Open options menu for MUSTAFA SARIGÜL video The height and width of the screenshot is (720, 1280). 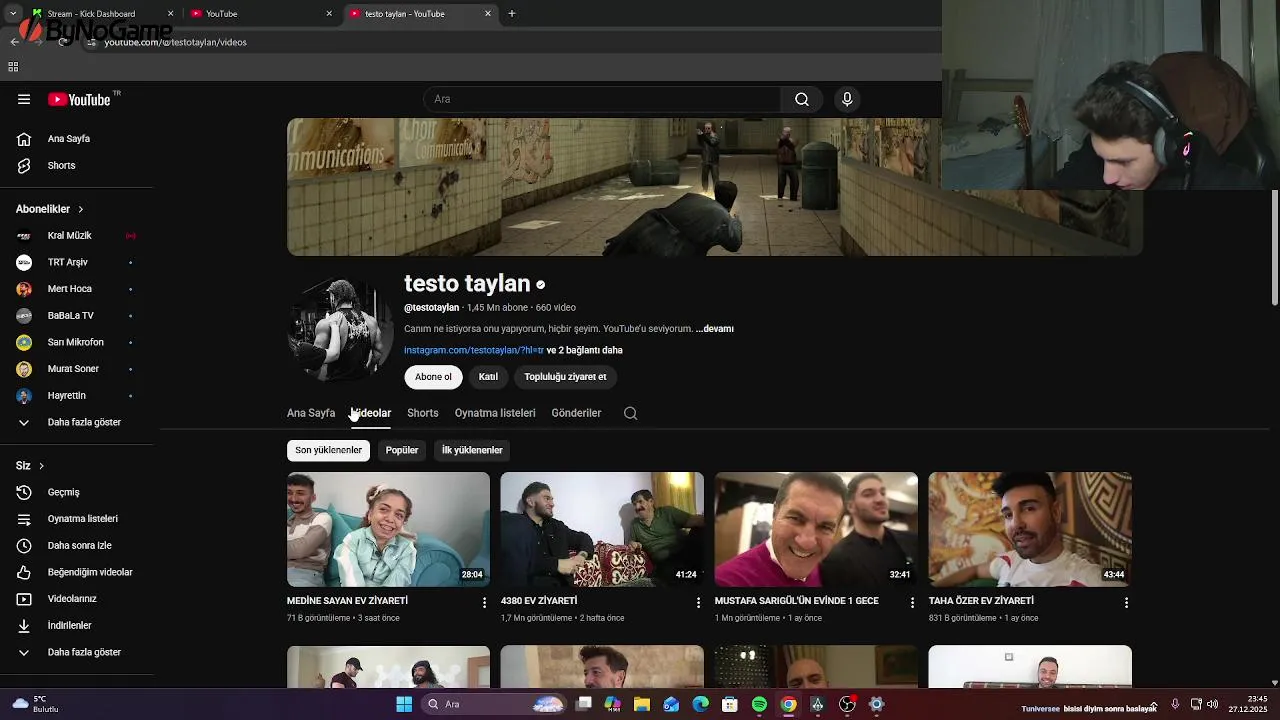[x=912, y=603]
